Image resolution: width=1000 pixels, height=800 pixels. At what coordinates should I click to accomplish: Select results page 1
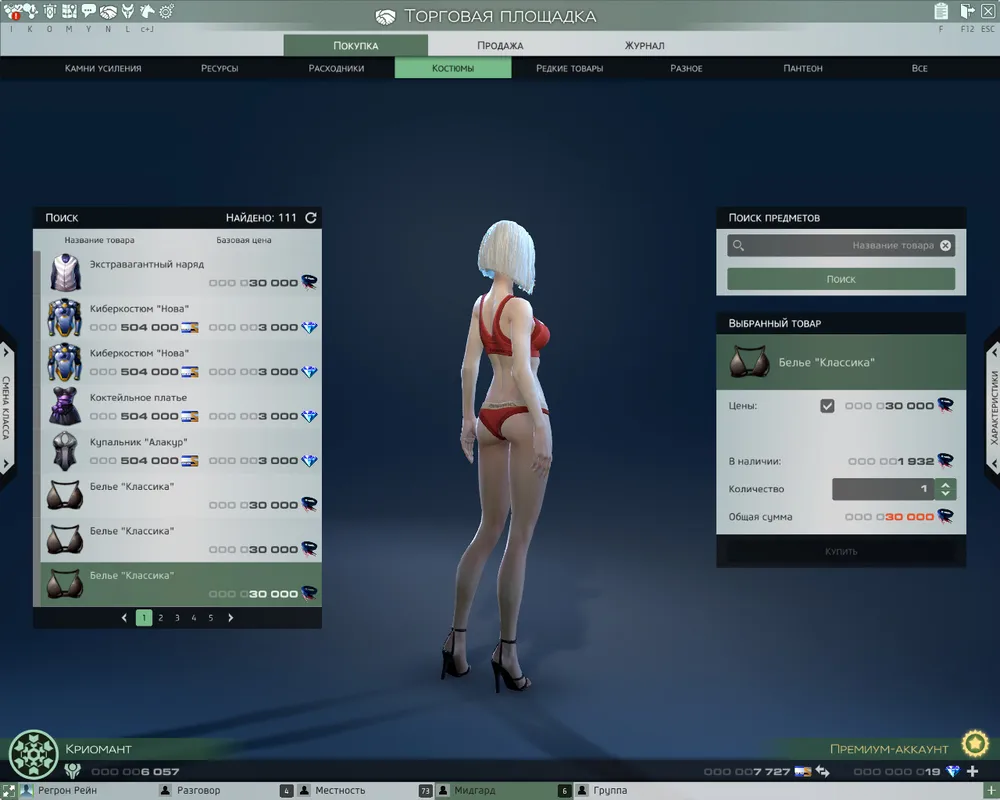[x=144, y=618]
